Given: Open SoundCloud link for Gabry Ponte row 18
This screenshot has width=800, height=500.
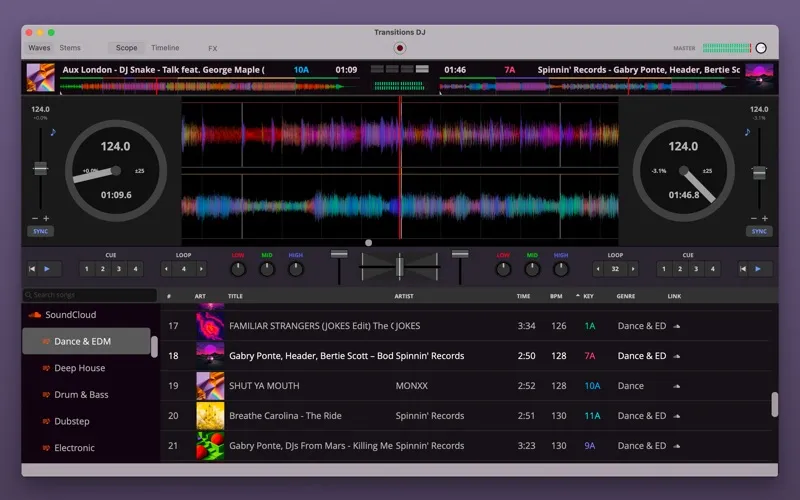Looking at the screenshot, I should click(x=677, y=356).
